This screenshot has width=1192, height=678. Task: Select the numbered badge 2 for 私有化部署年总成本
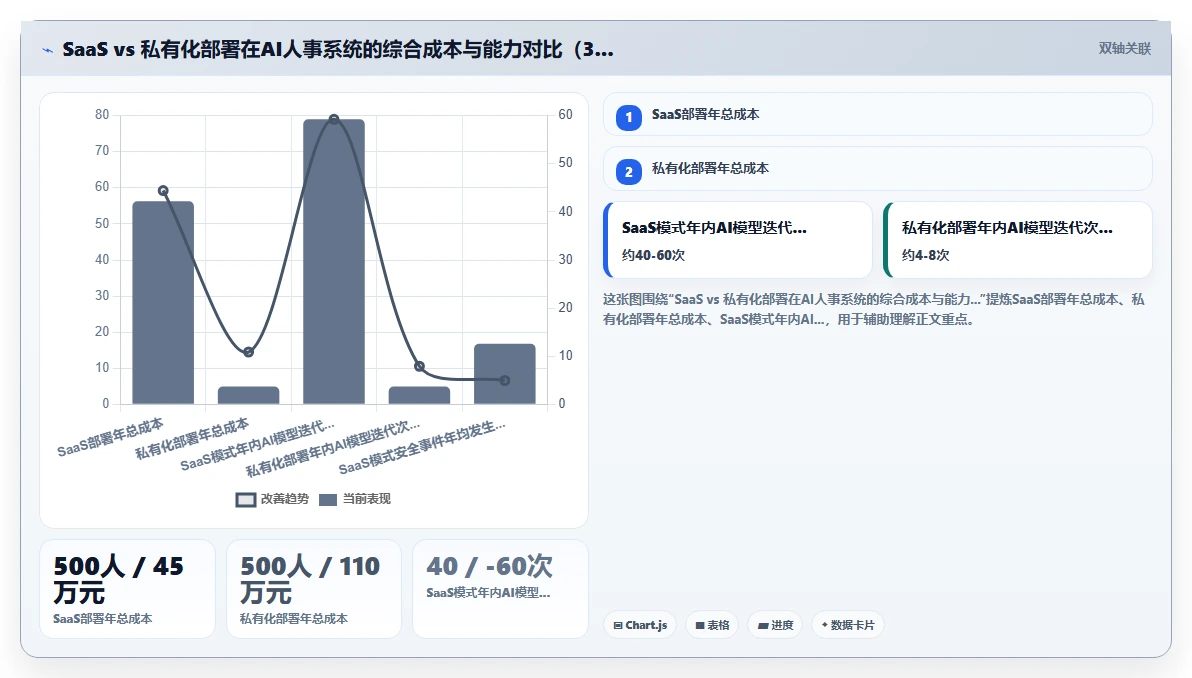point(629,172)
